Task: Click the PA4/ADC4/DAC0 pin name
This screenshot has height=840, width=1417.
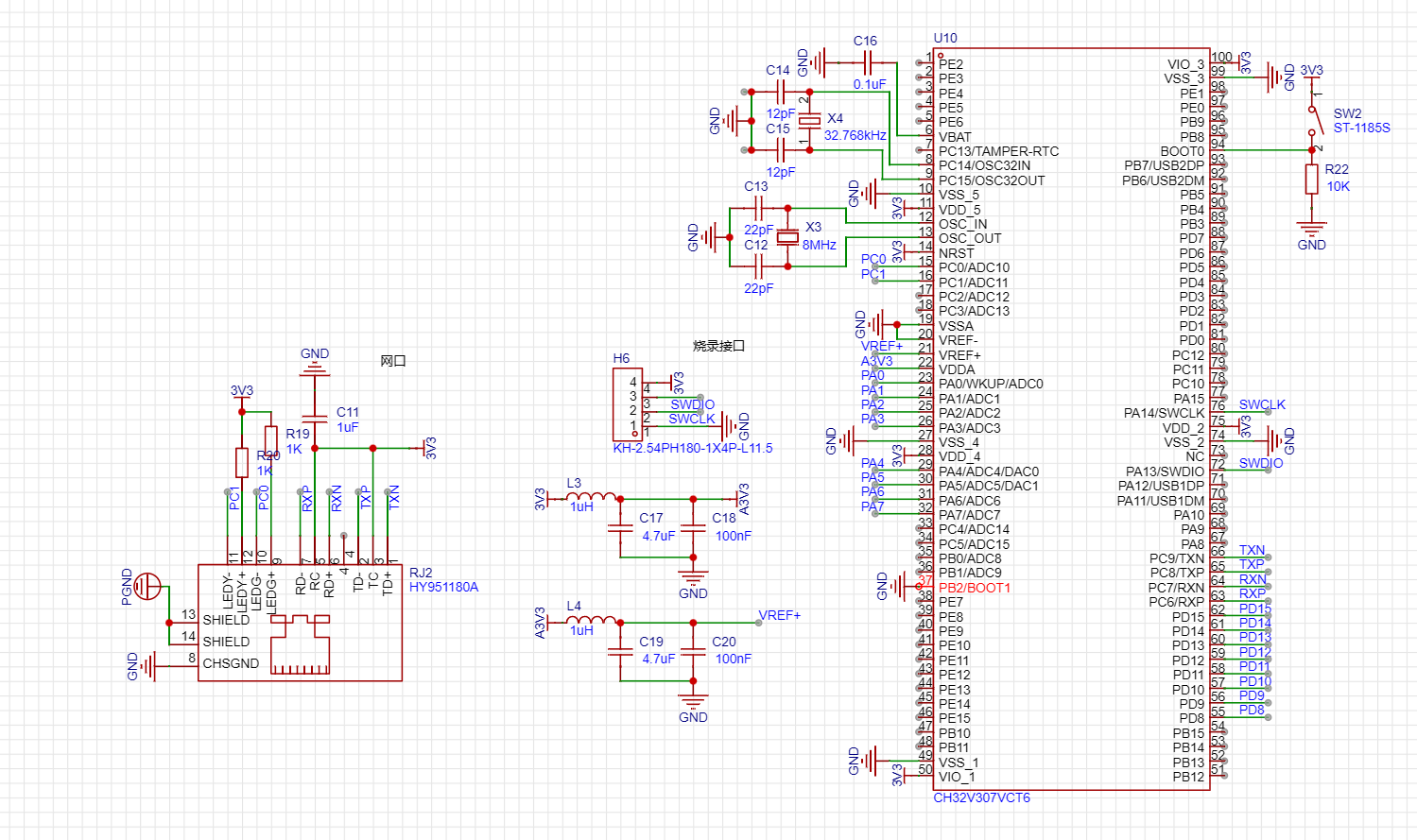Action: tap(989, 471)
